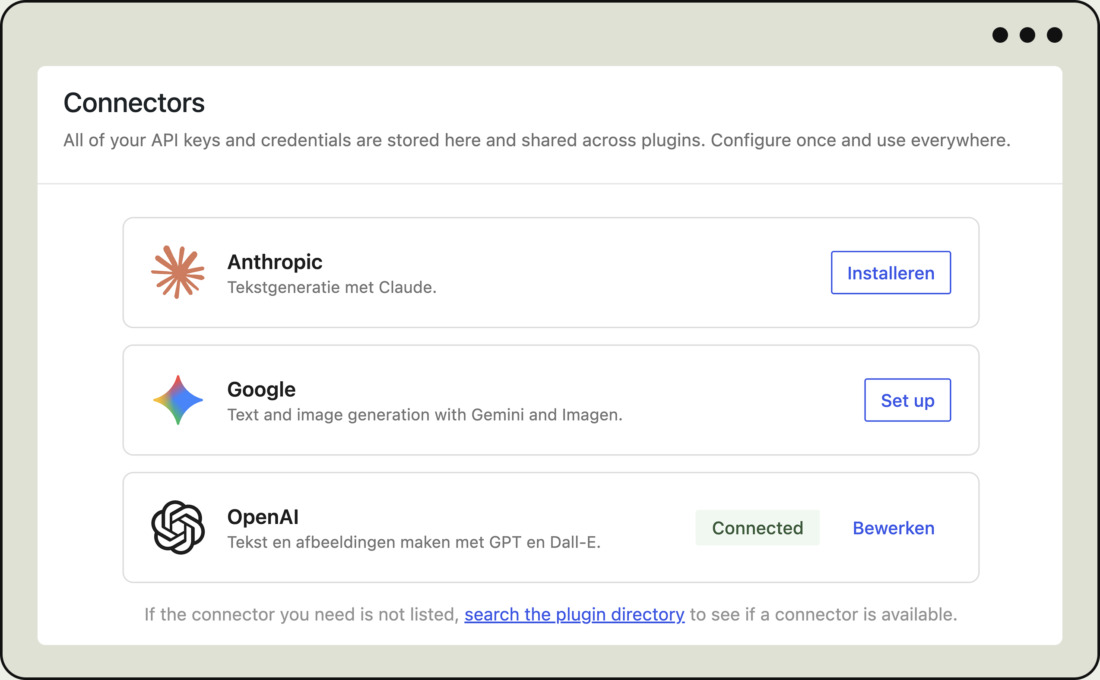Open the search the plugin directory link
The width and height of the screenshot is (1100, 680).
click(574, 614)
